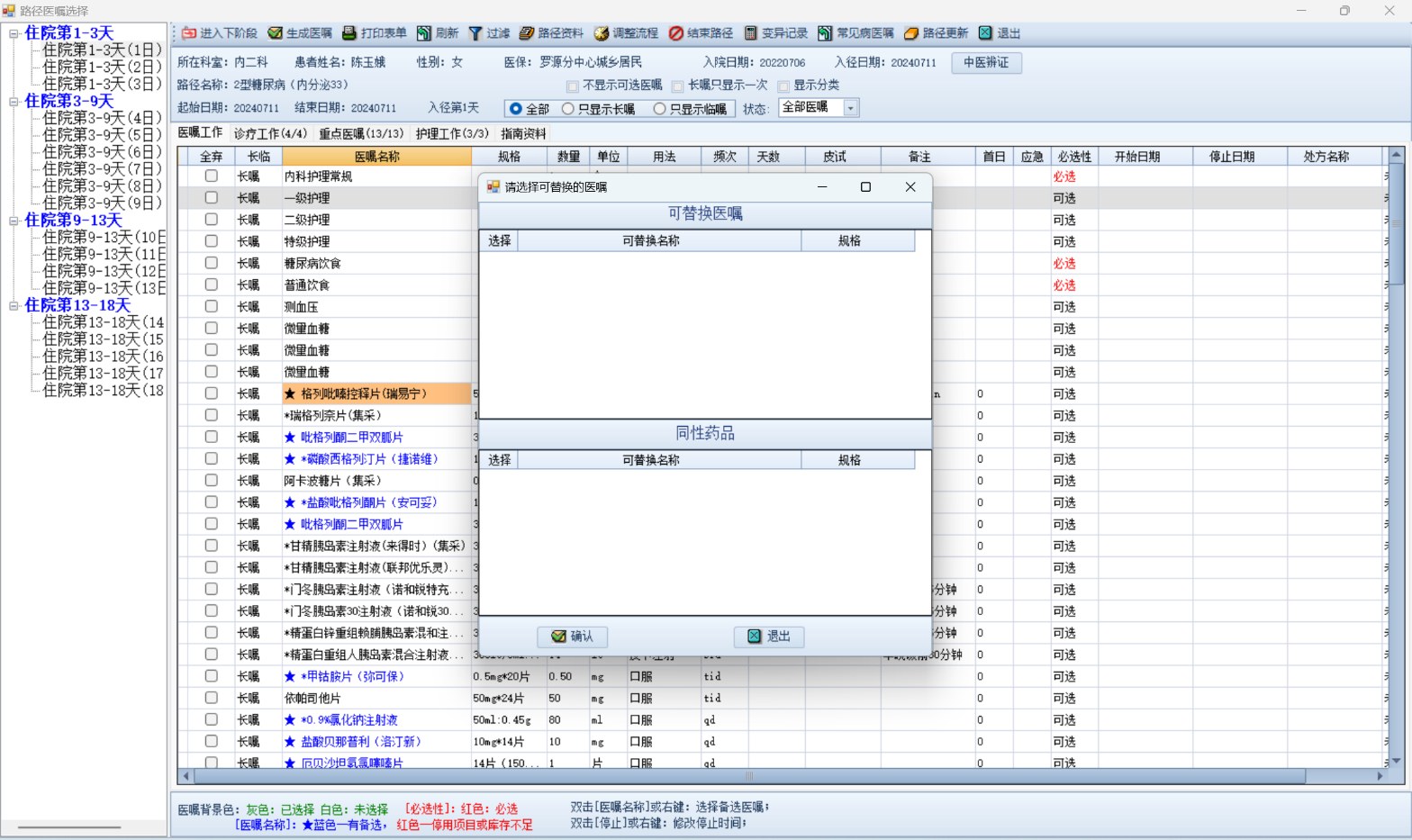Click the toolbar 退出 exit icon
The height and width of the screenshot is (840, 1412).
[985, 33]
